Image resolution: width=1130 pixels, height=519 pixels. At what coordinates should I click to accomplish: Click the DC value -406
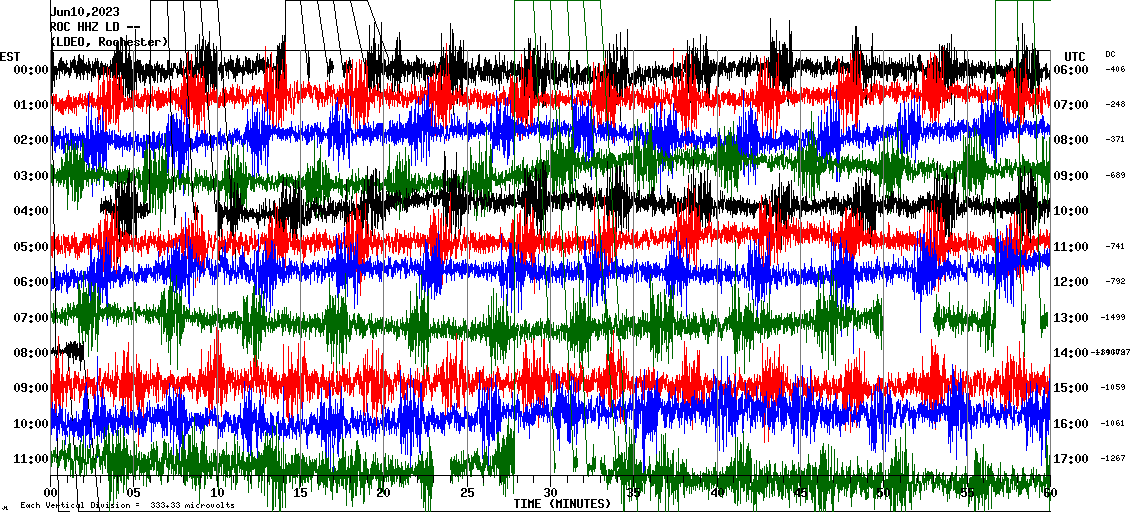1115,70
